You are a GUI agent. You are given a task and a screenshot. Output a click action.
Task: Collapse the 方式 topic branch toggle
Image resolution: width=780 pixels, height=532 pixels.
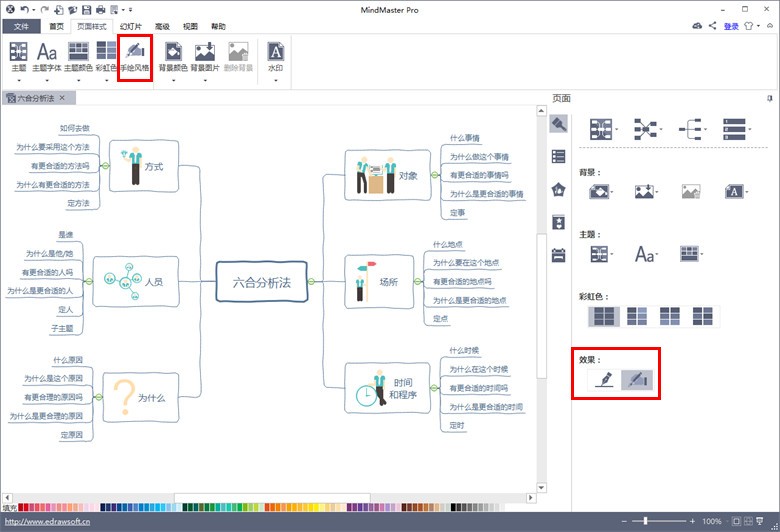click(105, 166)
